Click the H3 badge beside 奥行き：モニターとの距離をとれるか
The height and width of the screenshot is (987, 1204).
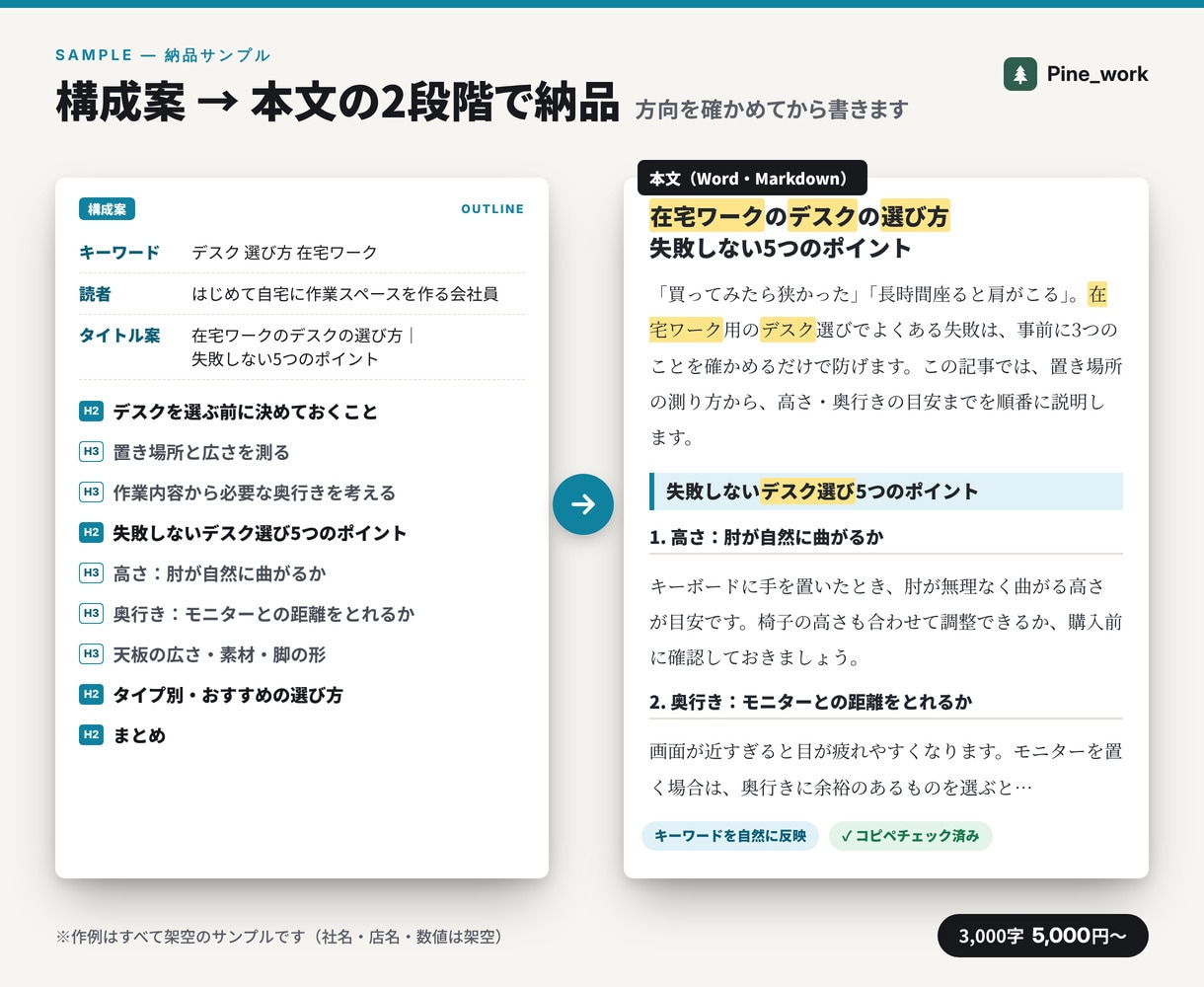pyautogui.click(x=92, y=614)
